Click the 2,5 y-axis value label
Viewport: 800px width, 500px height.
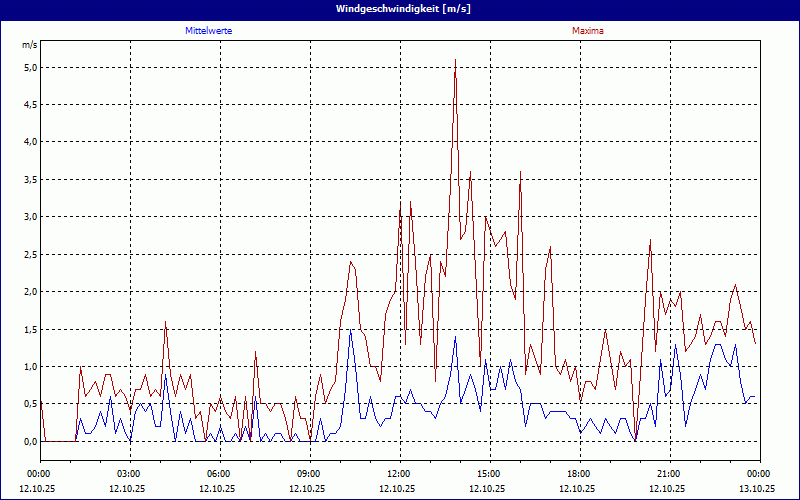[x=29, y=254]
